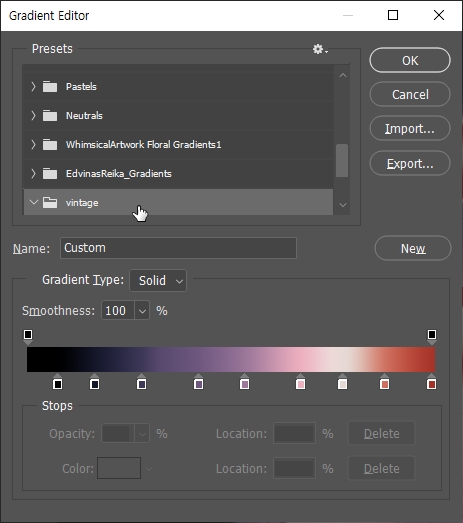
Task: Select the first black color stop
Action: pos(58,383)
